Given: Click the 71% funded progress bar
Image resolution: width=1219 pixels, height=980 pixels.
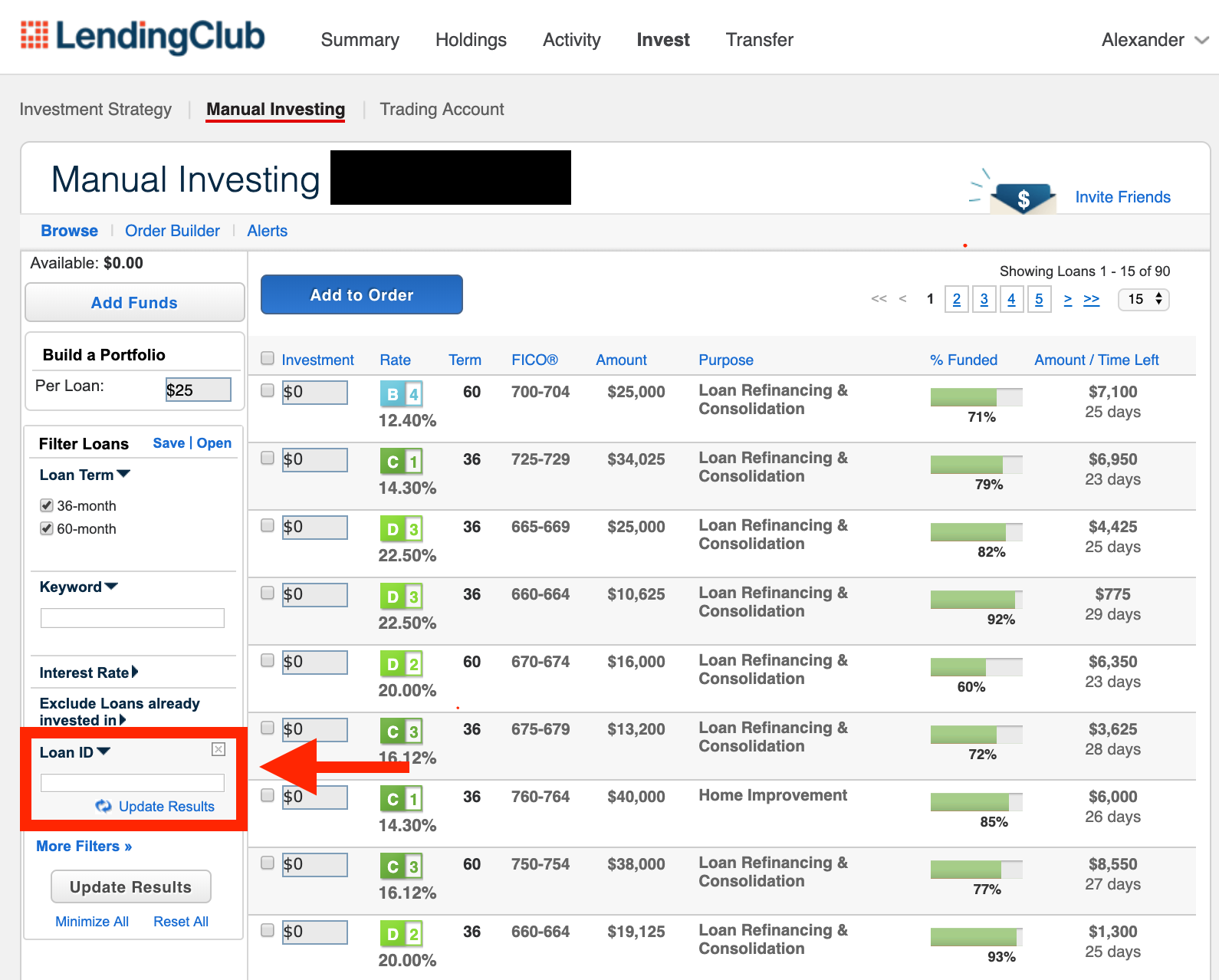Looking at the screenshot, I should 977,397.
